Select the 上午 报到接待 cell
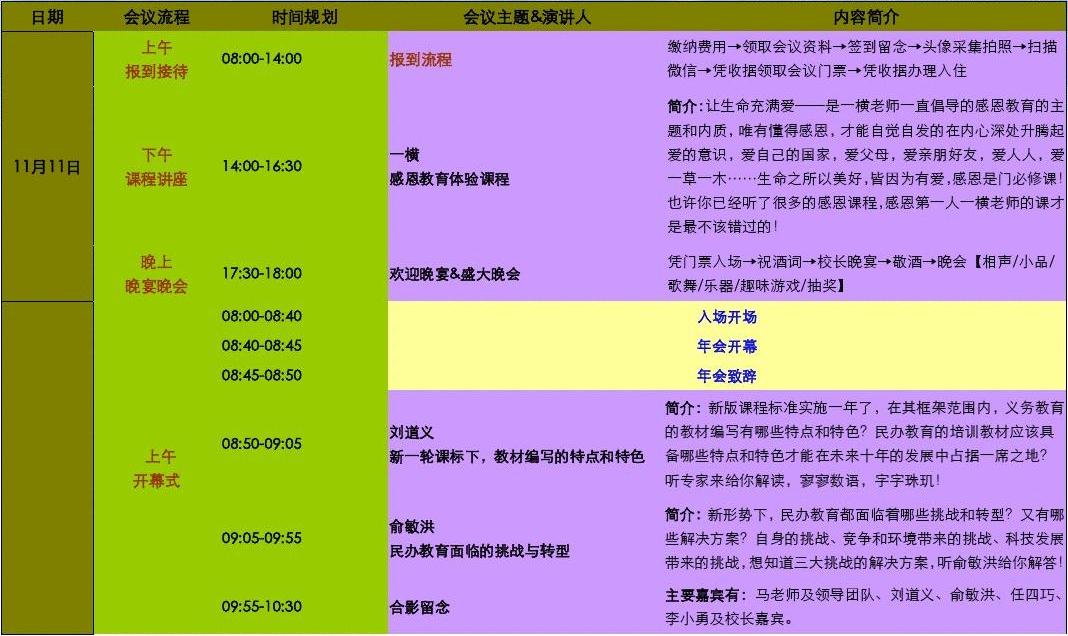 (x=157, y=59)
